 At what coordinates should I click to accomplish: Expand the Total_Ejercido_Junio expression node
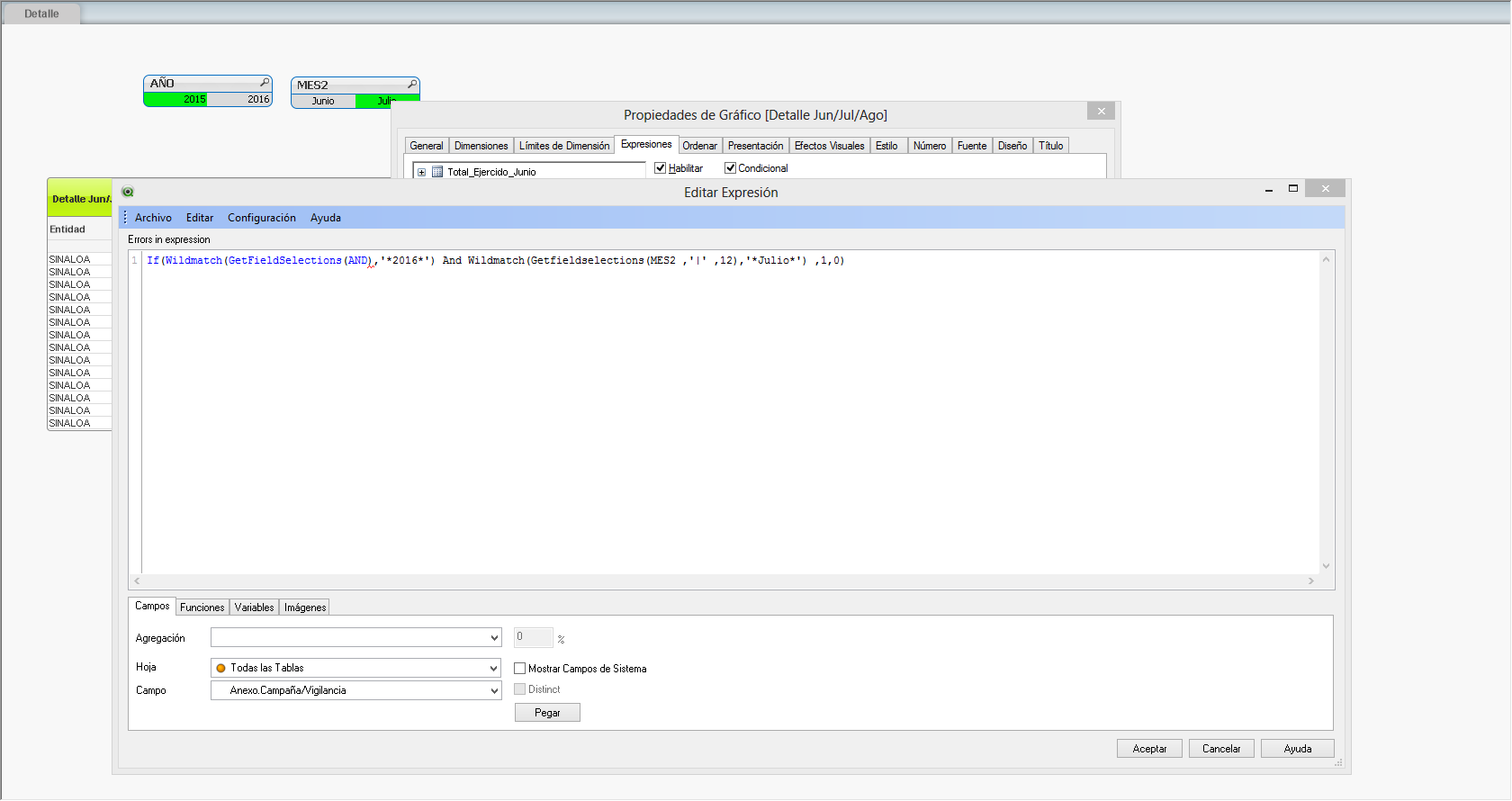pos(421,172)
